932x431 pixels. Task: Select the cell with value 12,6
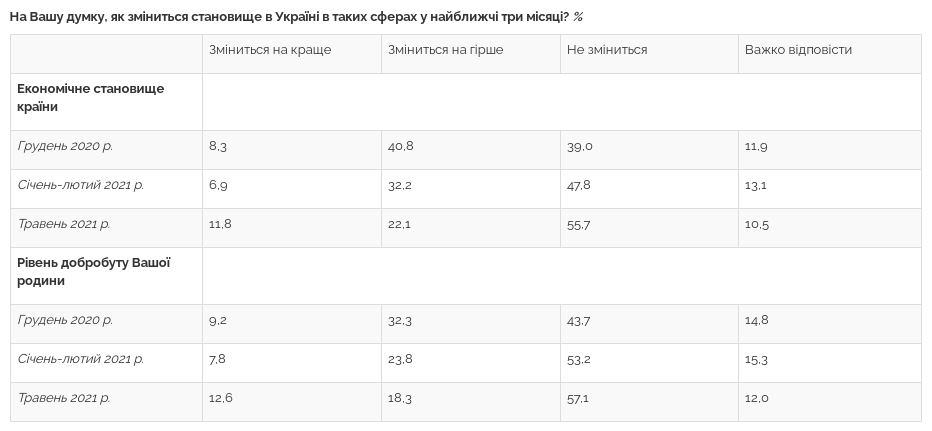pos(220,398)
